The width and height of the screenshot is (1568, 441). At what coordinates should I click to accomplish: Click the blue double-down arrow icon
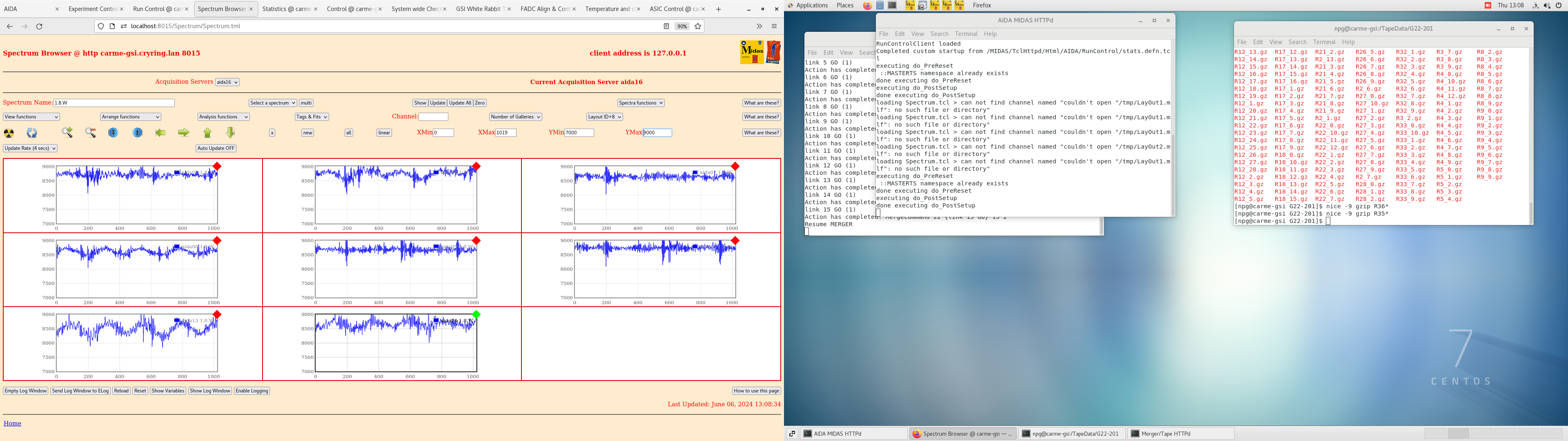(113, 133)
